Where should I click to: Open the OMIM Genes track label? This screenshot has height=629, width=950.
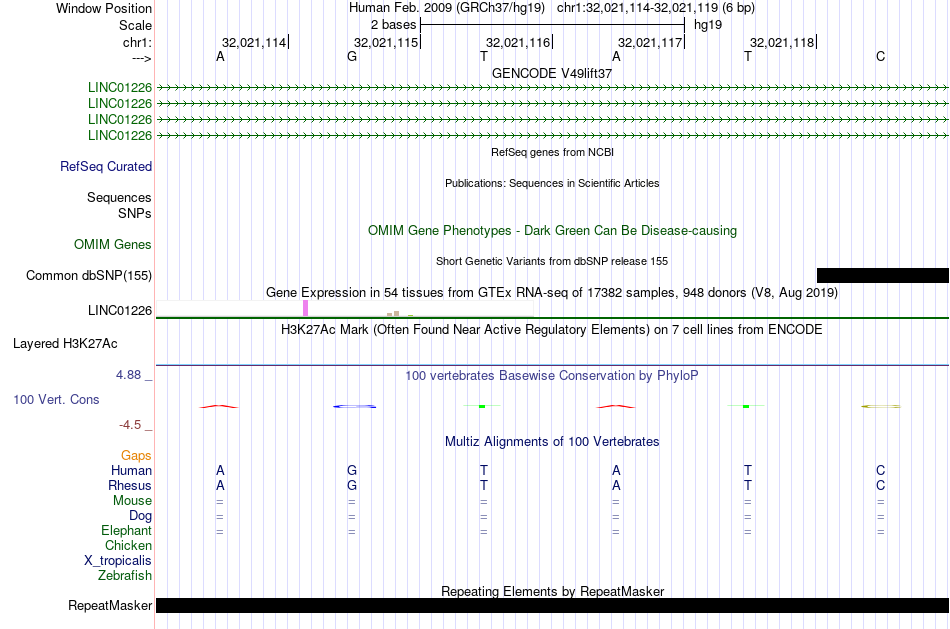point(113,244)
